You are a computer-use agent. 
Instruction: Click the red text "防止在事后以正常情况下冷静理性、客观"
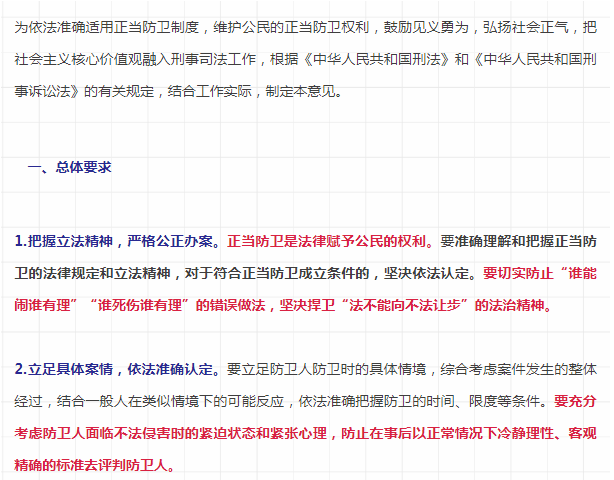(469, 433)
